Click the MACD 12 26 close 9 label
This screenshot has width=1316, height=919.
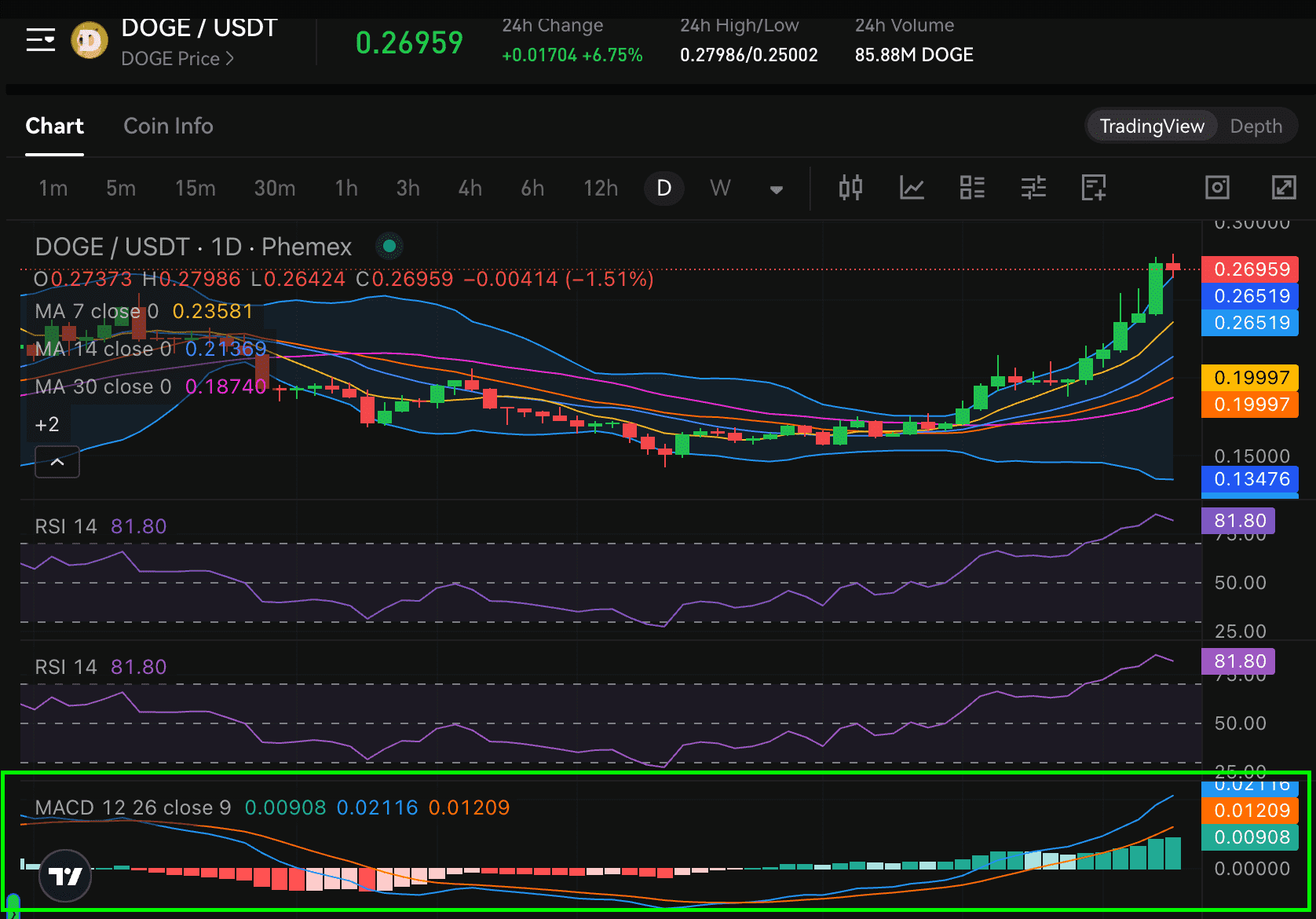pos(133,807)
